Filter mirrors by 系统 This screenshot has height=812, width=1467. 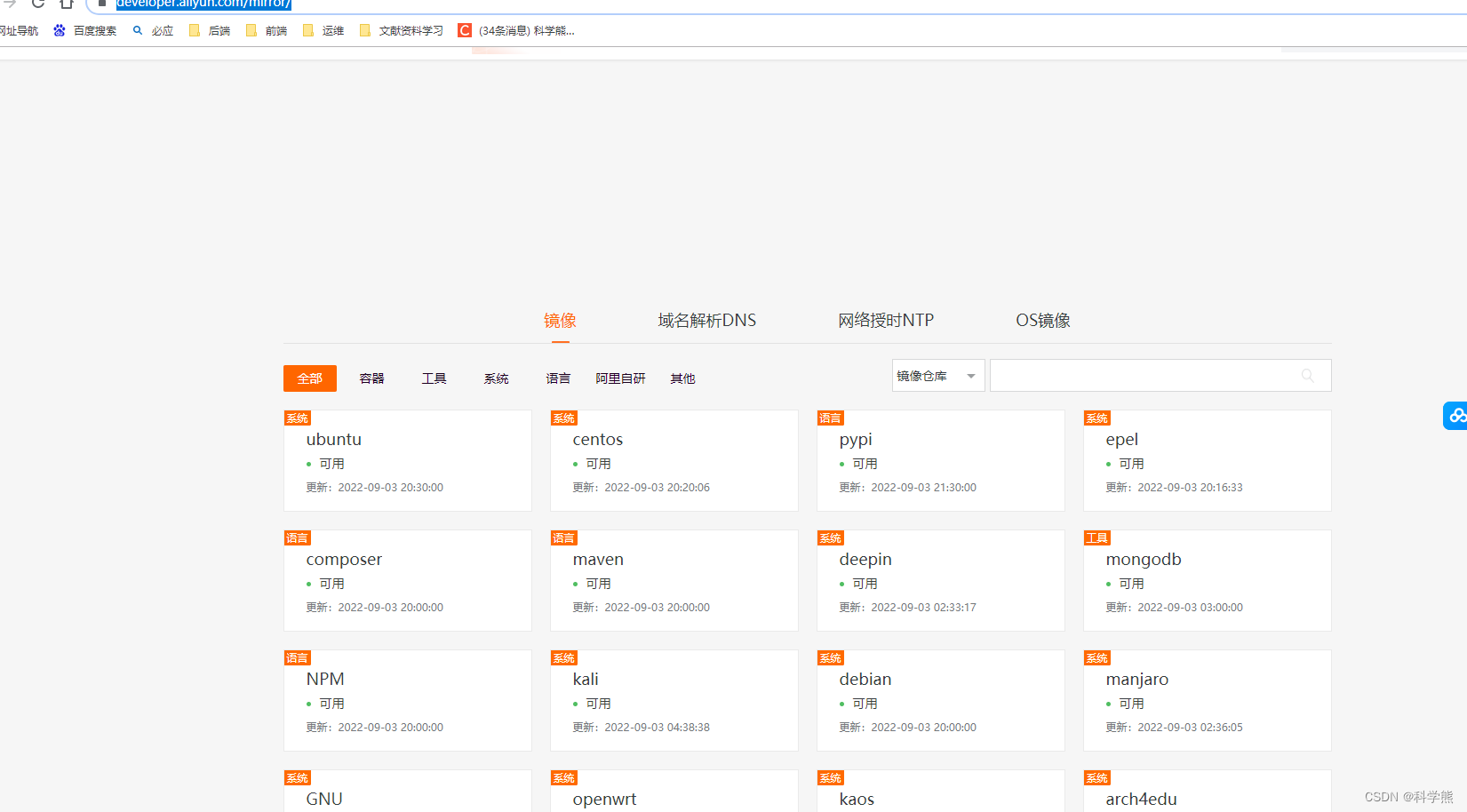(496, 378)
